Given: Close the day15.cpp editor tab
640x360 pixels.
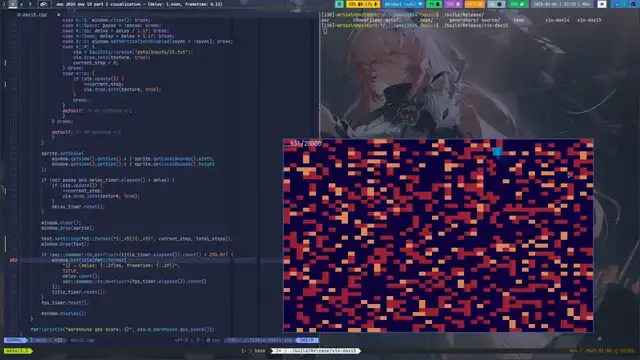Looking at the screenshot, I should click(58, 15).
